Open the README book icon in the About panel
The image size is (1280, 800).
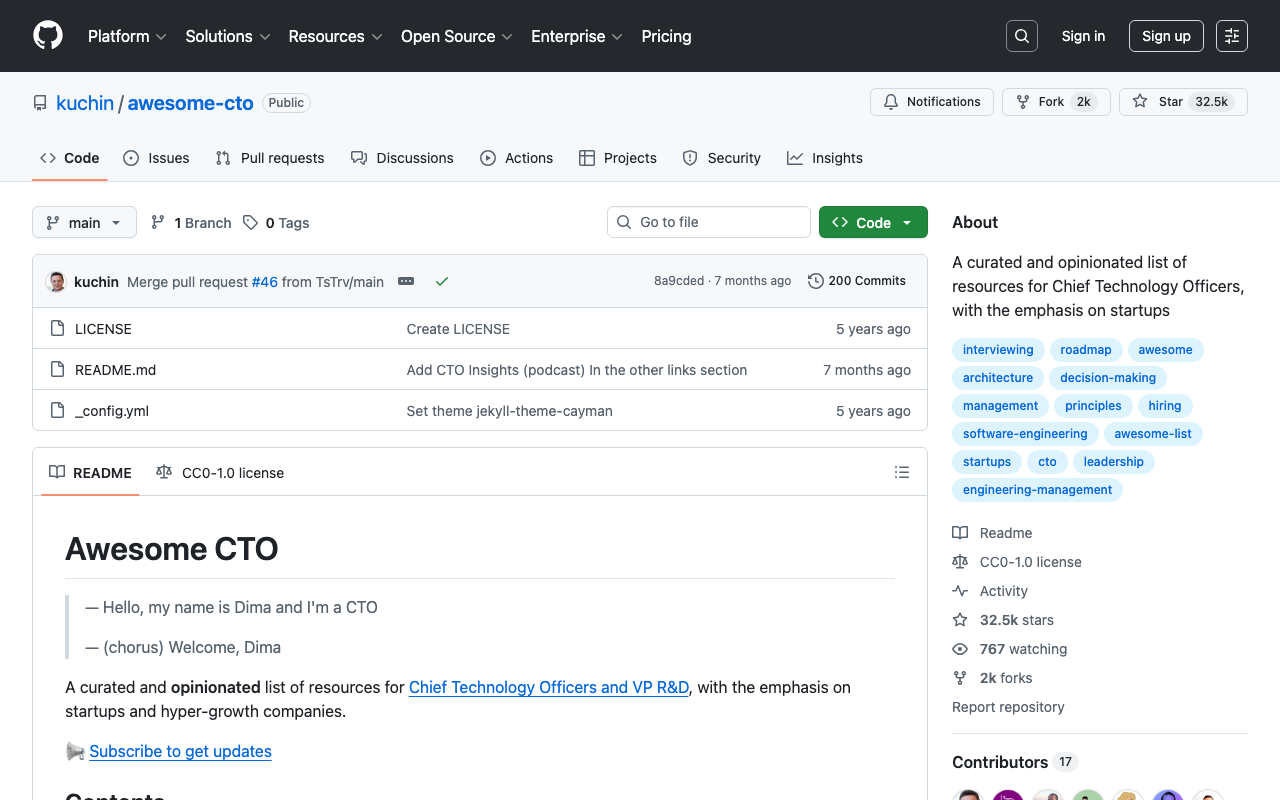tap(960, 532)
